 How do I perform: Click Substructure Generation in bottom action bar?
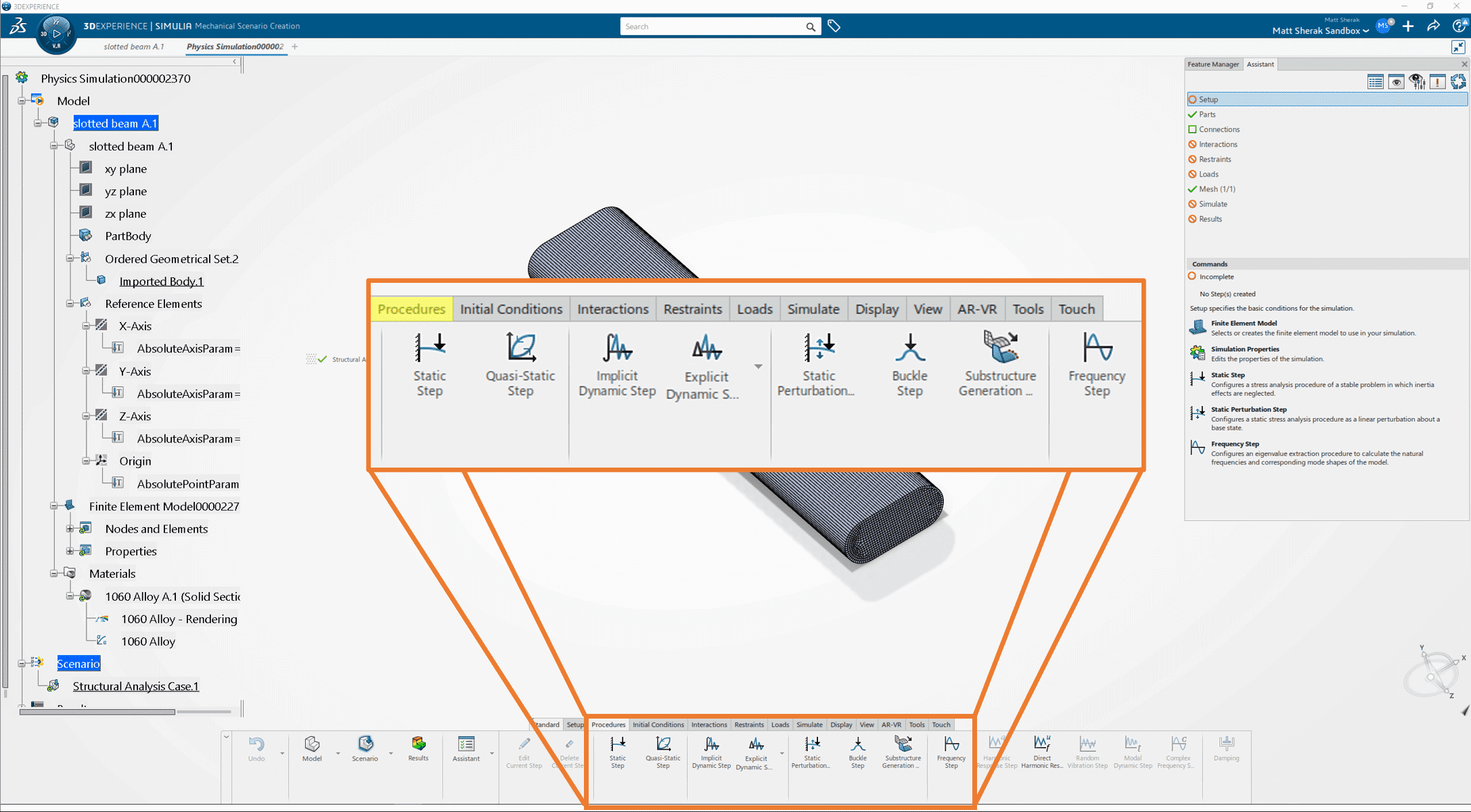pyautogui.click(x=903, y=751)
